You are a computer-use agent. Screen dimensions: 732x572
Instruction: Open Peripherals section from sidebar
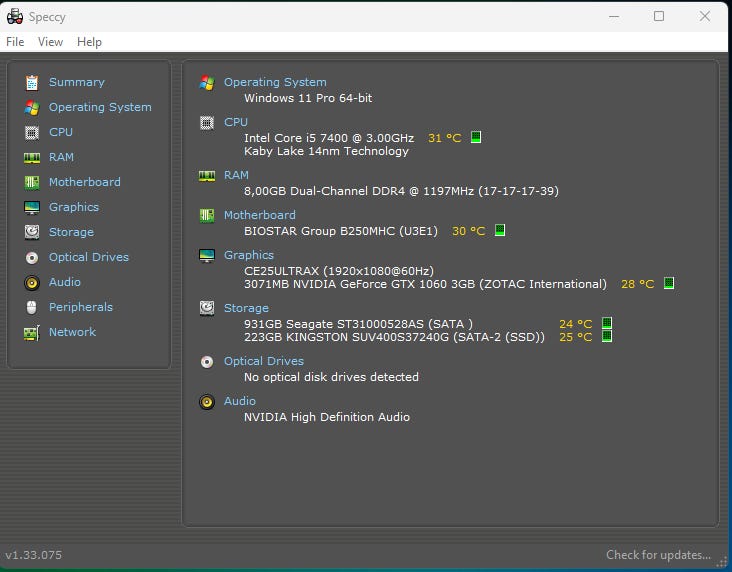point(81,307)
